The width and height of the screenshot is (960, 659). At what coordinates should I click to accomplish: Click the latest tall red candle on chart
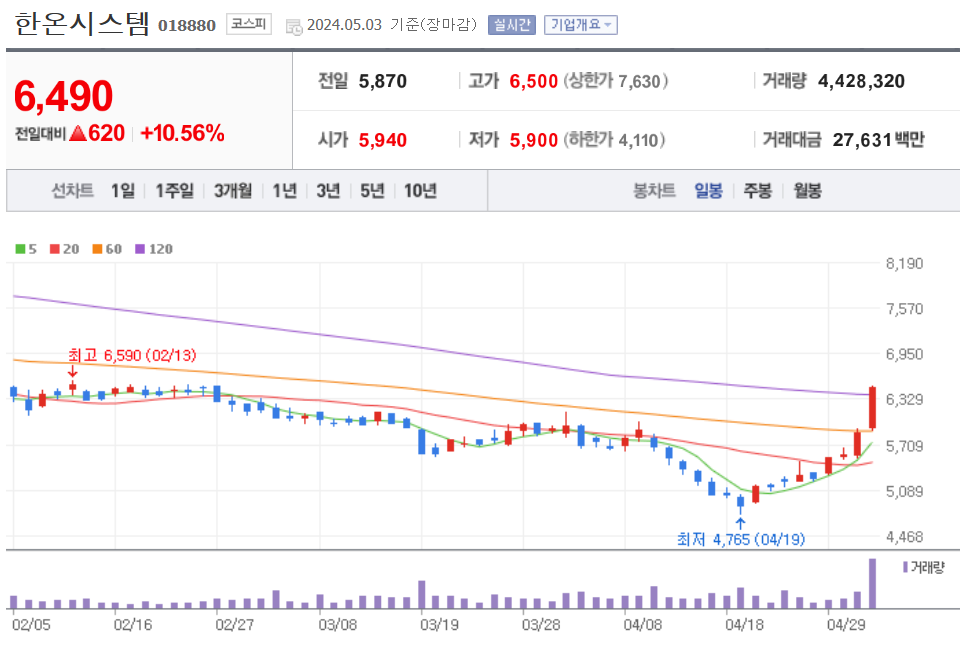(x=872, y=407)
